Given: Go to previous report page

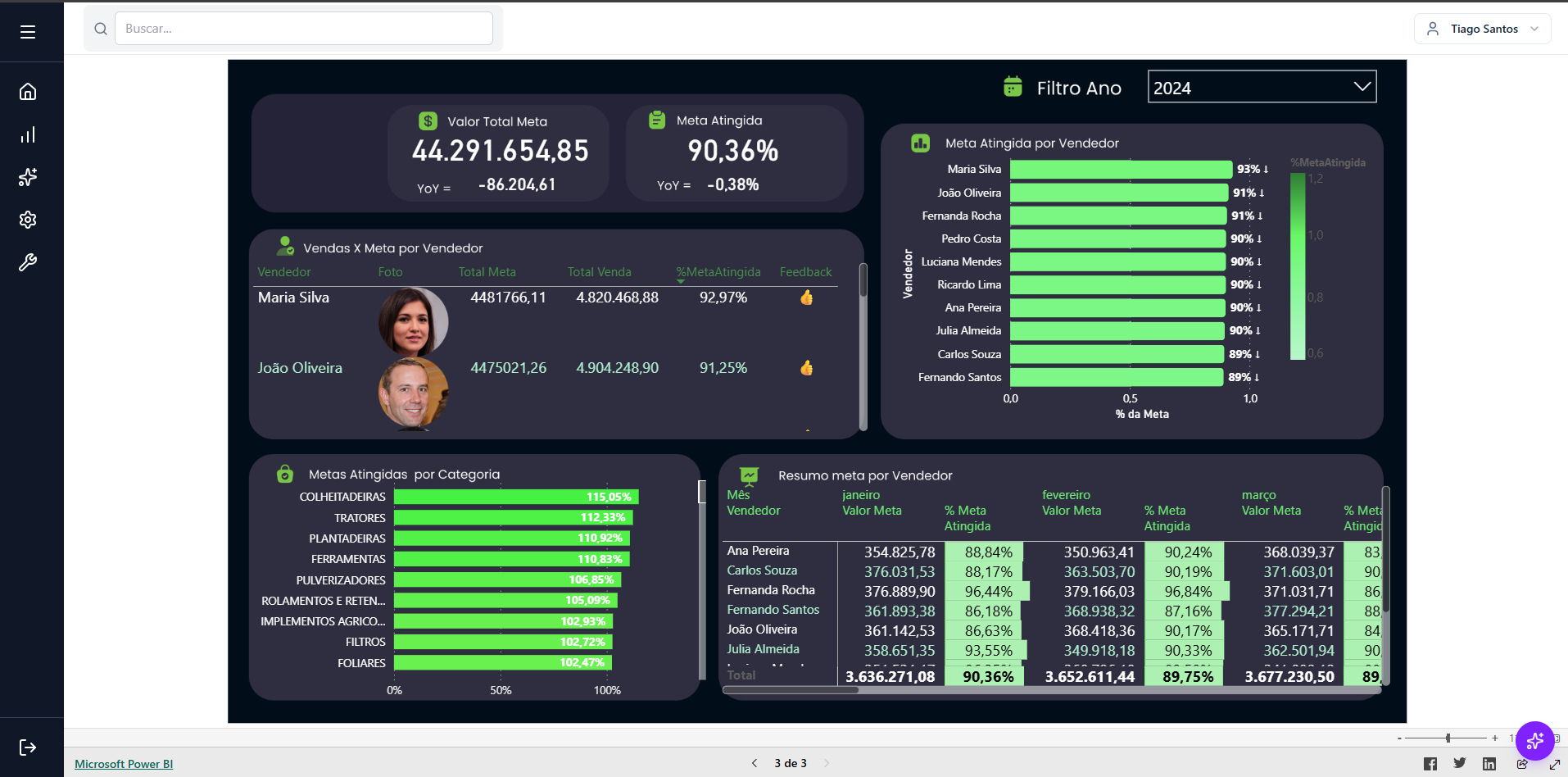Looking at the screenshot, I should (755, 763).
